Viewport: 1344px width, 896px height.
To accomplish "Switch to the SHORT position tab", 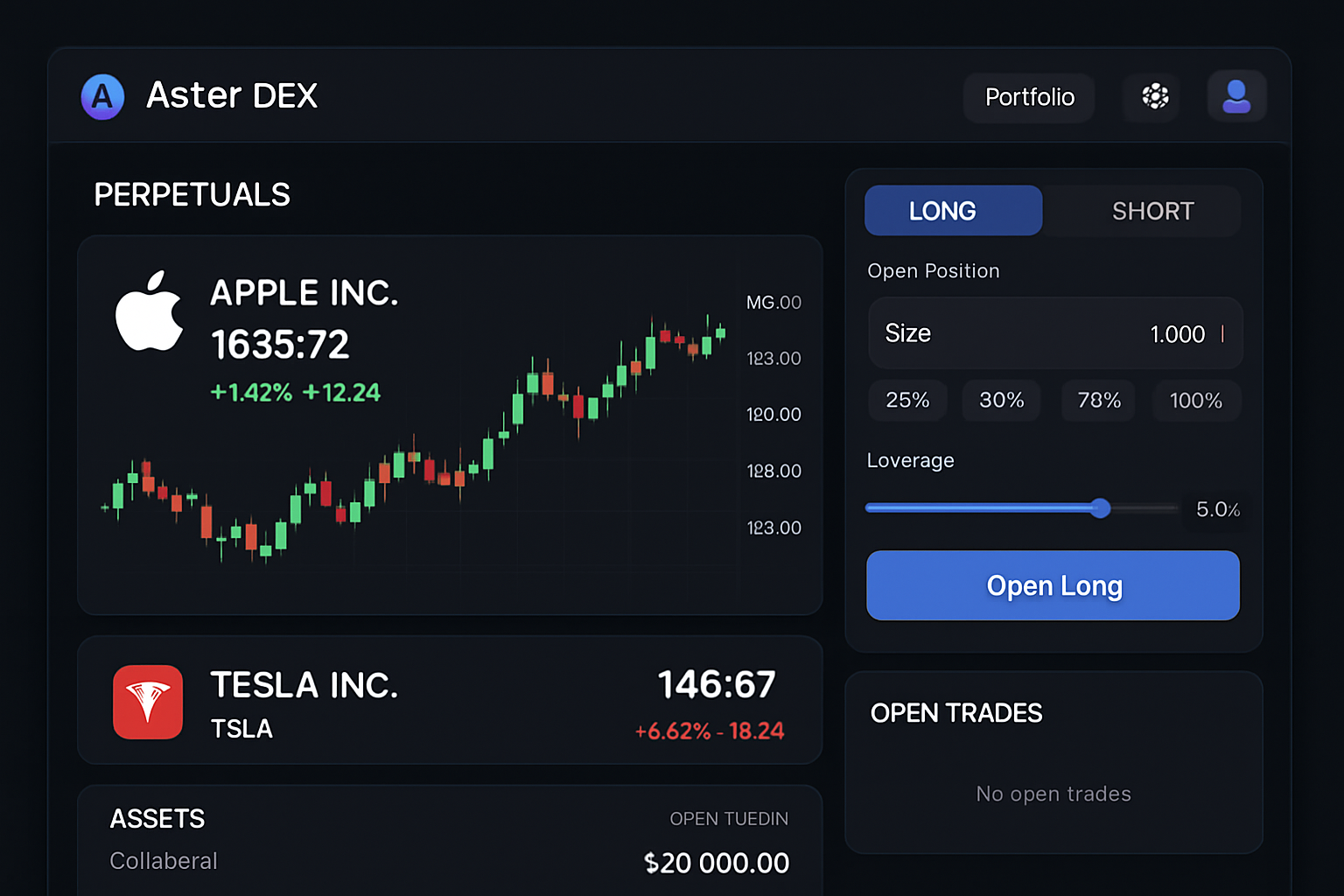I will [x=1152, y=211].
